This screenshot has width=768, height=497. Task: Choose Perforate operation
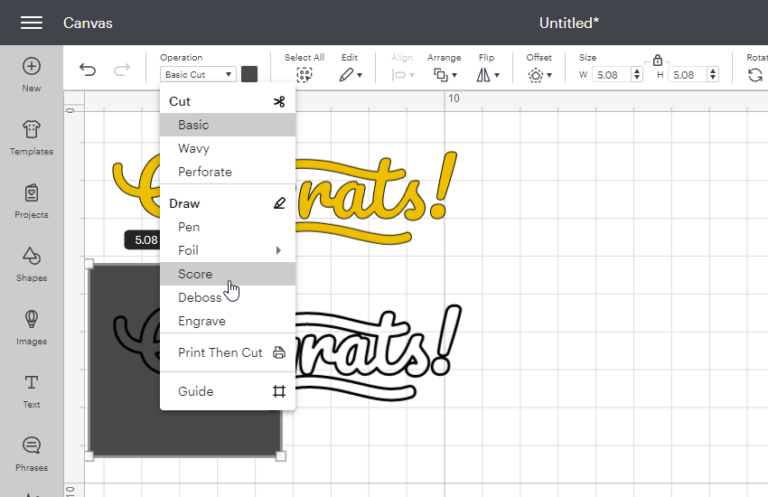pos(228,172)
